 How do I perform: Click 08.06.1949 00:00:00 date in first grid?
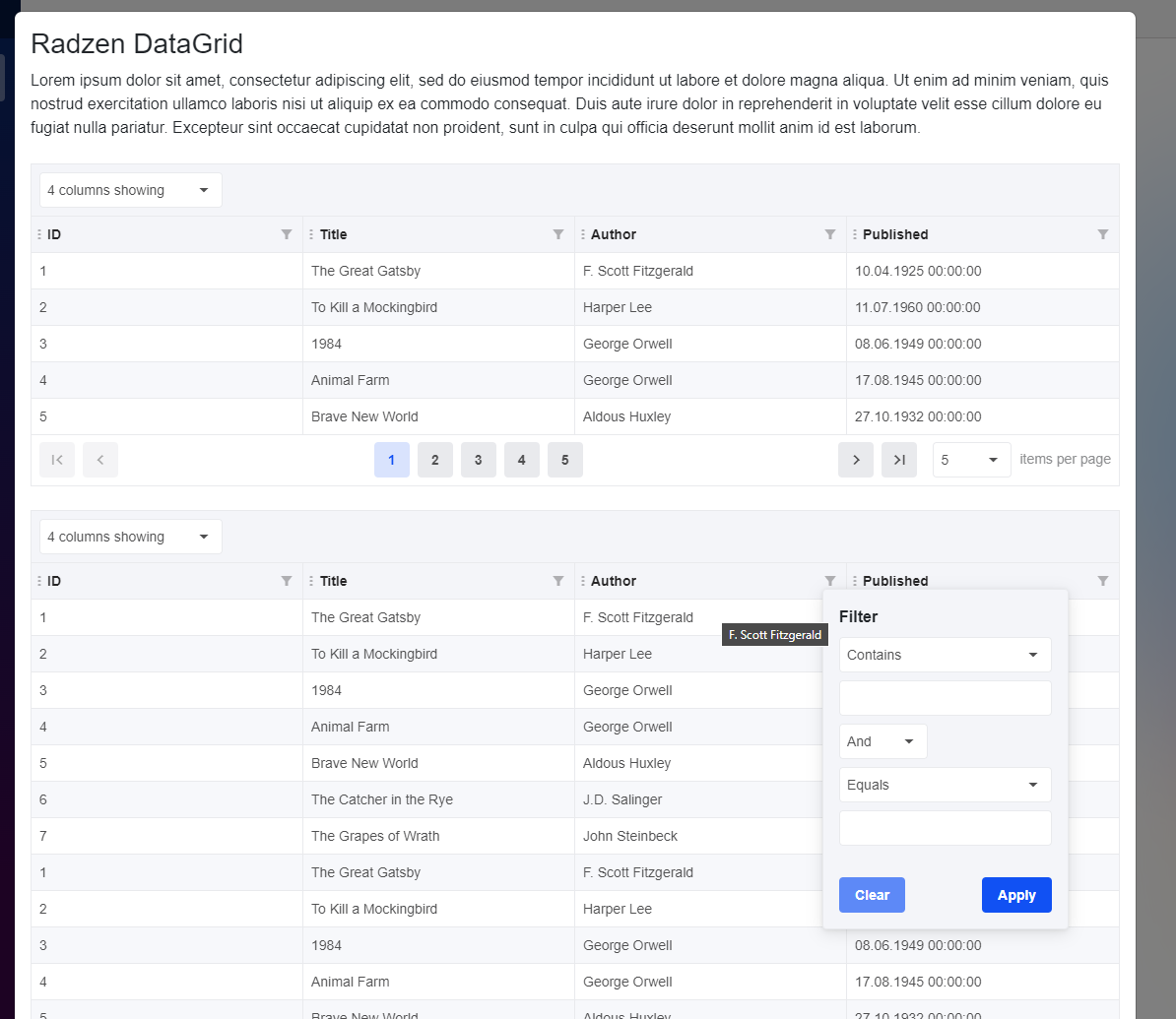[x=918, y=345]
